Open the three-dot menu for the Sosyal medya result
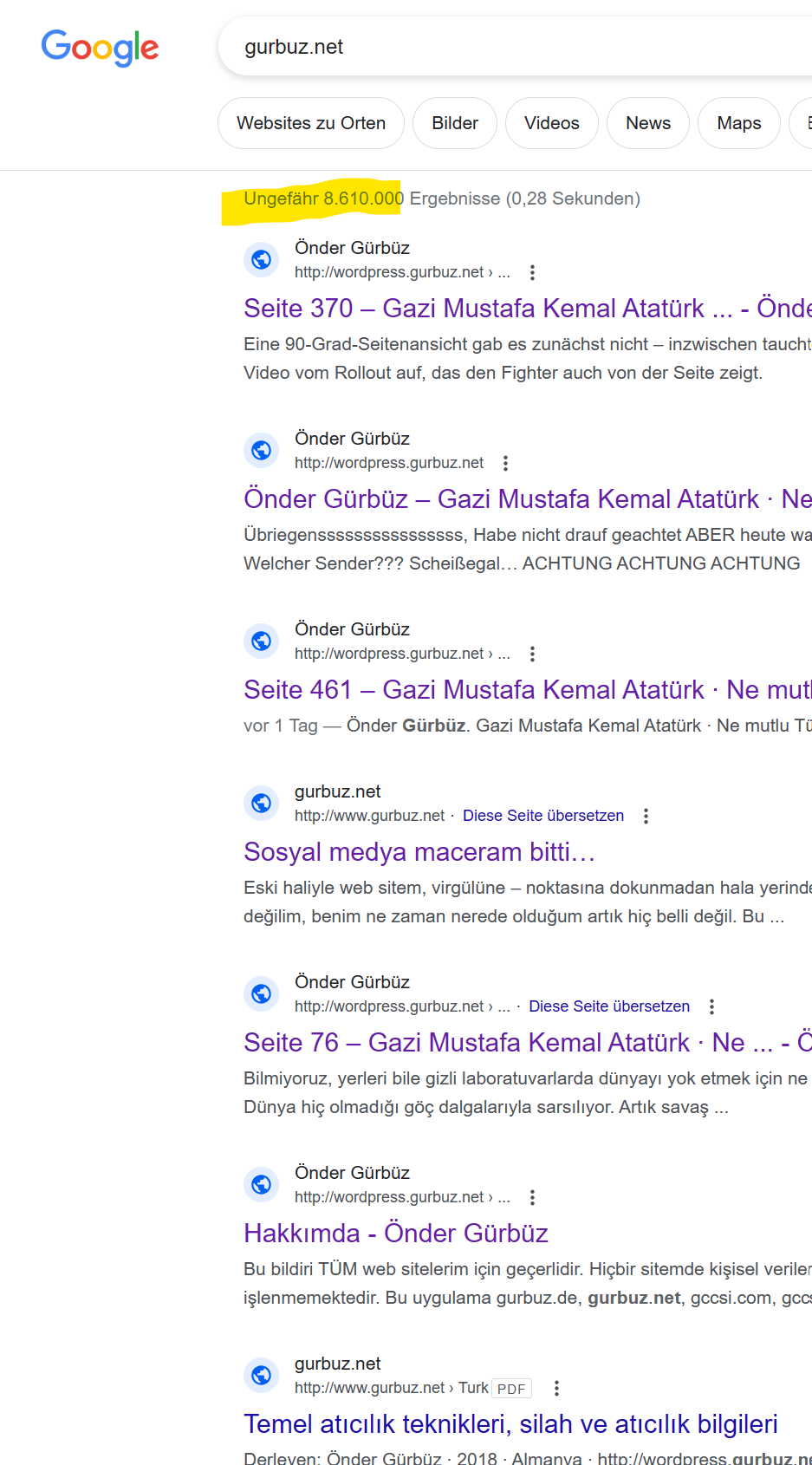Image resolution: width=812 pixels, height=1465 pixels. (x=646, y=816)
